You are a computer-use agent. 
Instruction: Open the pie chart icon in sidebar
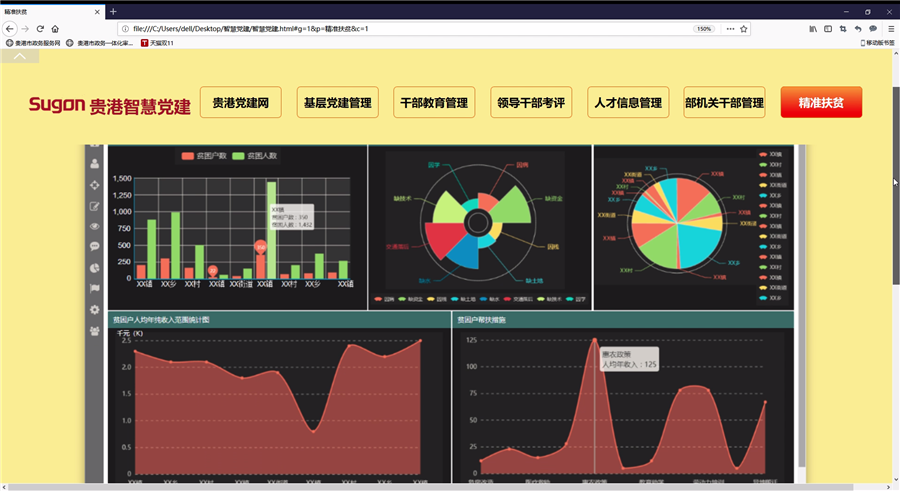pyautogui.click(x=95, y=268)
